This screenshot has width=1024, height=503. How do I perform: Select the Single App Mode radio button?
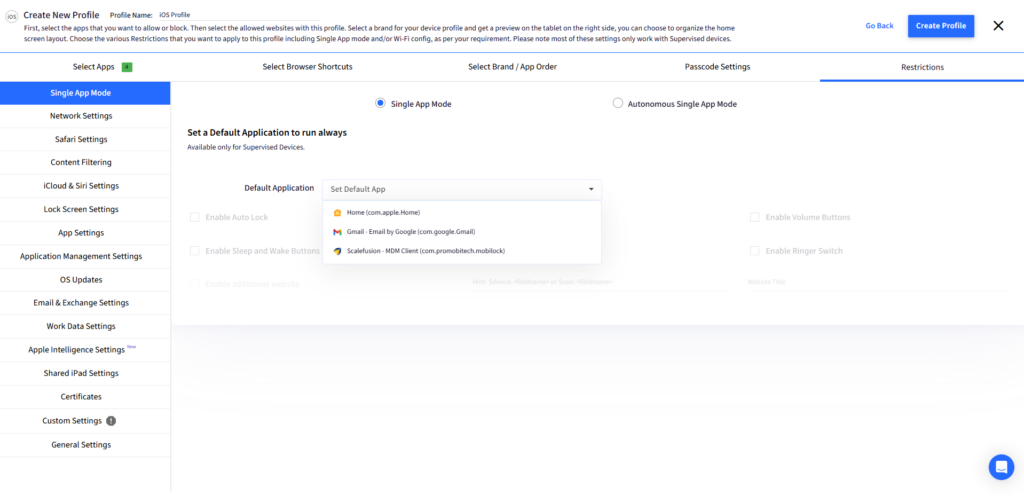(380, 103)
